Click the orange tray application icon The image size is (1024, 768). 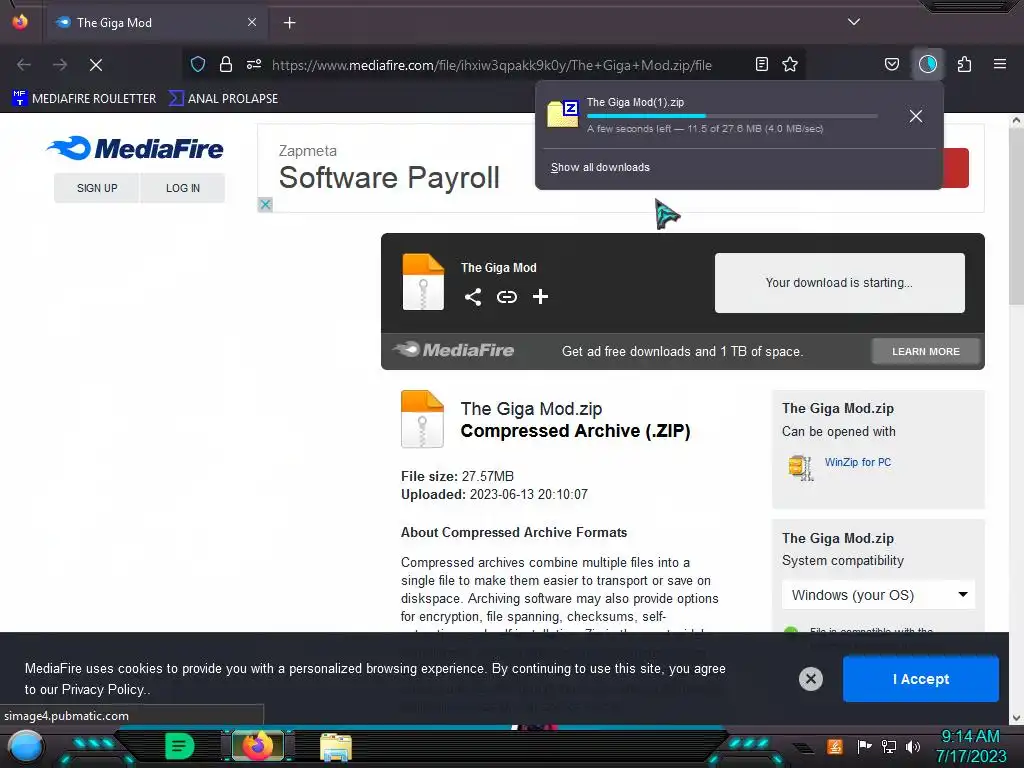[835, 746]
